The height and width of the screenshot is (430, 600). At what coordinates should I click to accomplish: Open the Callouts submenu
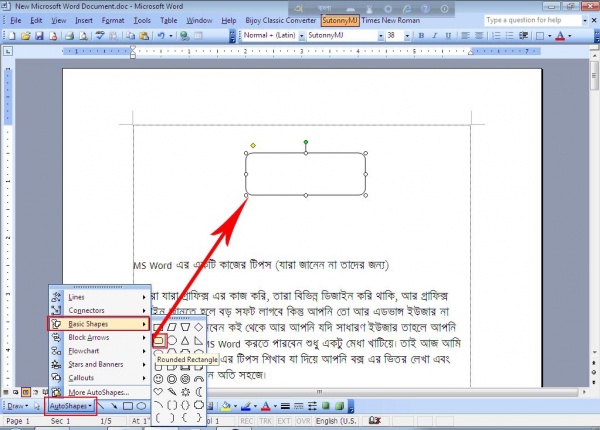coord(100,378)
